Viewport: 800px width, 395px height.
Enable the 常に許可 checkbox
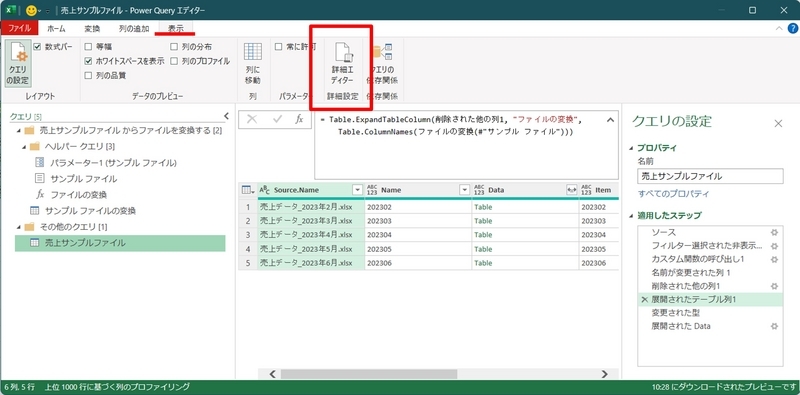tap(279, 47)
